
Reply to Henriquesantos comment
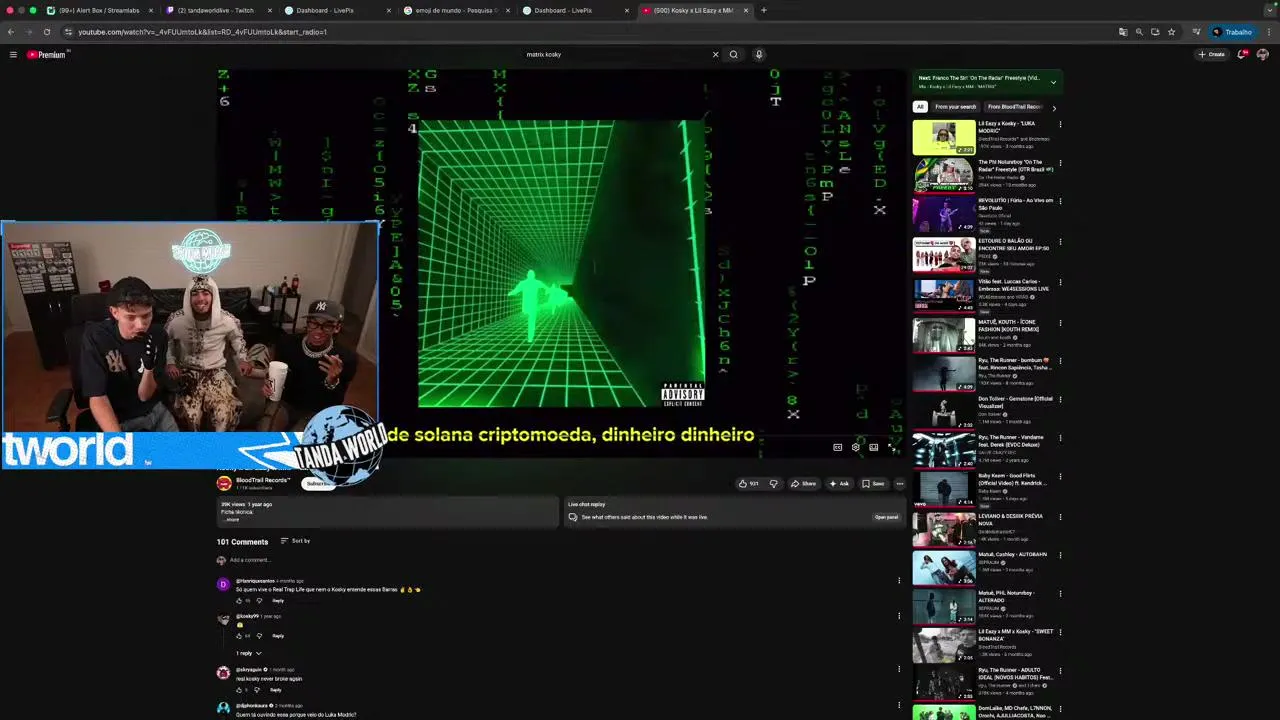[x=278, y=601]
